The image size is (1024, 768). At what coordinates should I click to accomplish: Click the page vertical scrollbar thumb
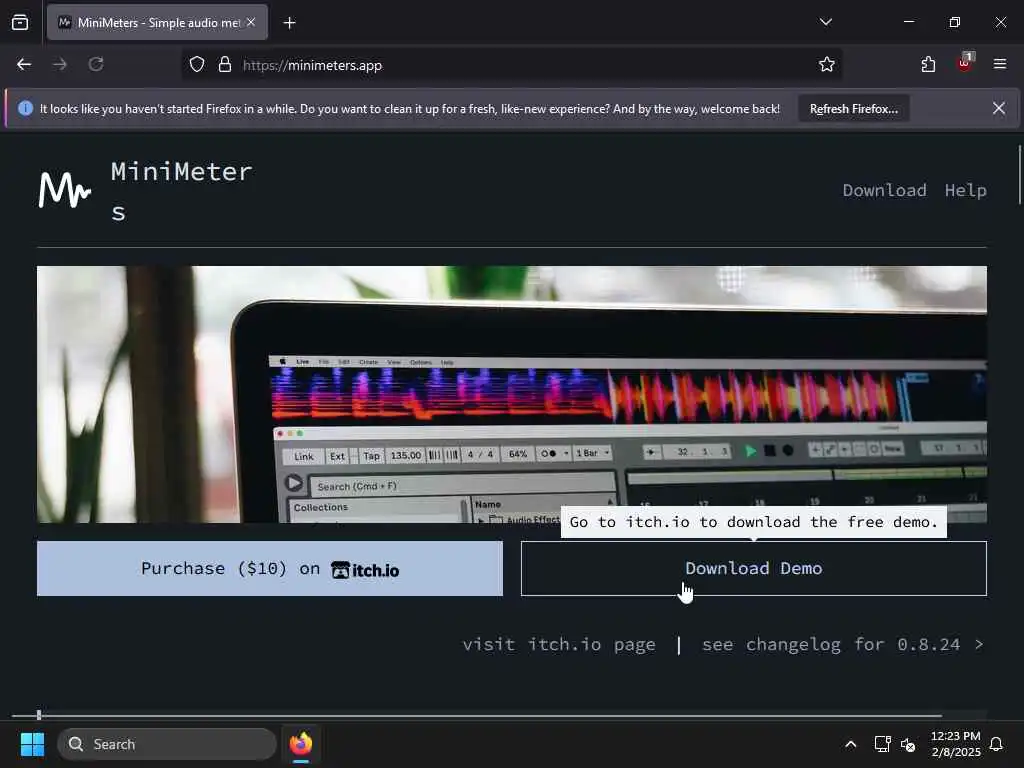click(1019, 175)
